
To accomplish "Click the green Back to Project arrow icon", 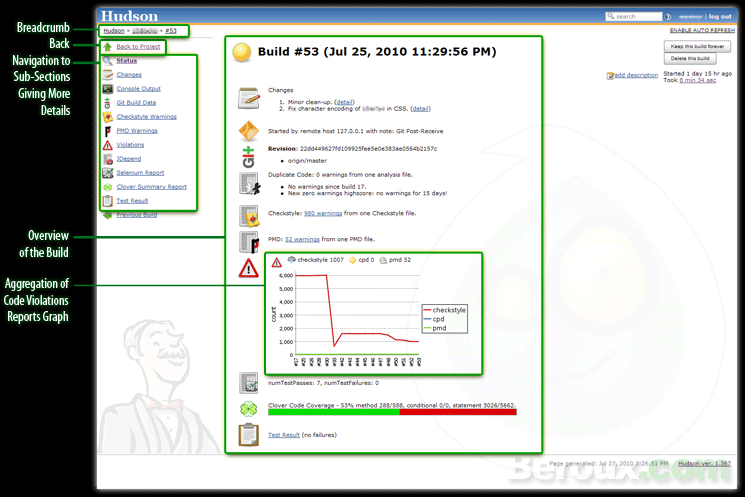I will coord(107,47).
